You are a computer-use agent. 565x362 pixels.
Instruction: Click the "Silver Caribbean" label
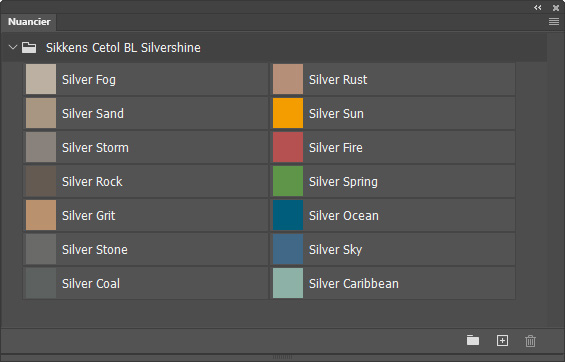(x=354, y=283)
